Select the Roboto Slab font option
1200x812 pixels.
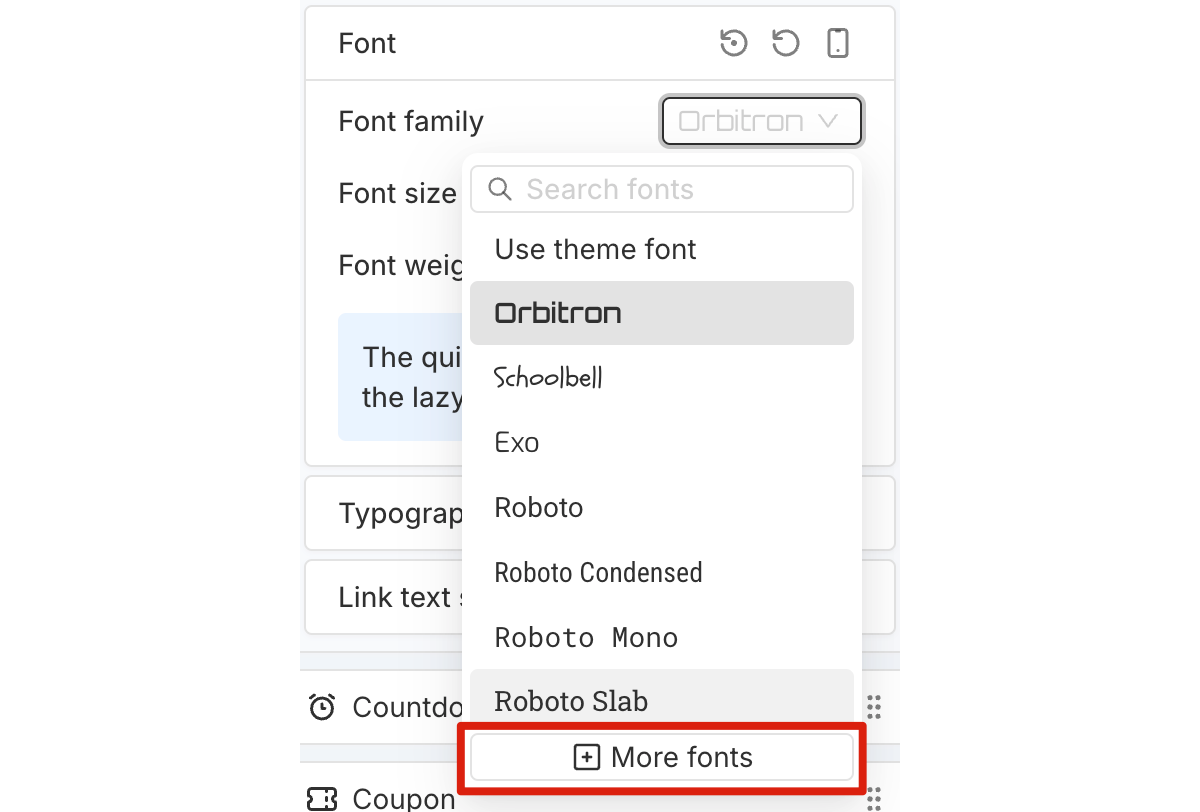[662, 700]
